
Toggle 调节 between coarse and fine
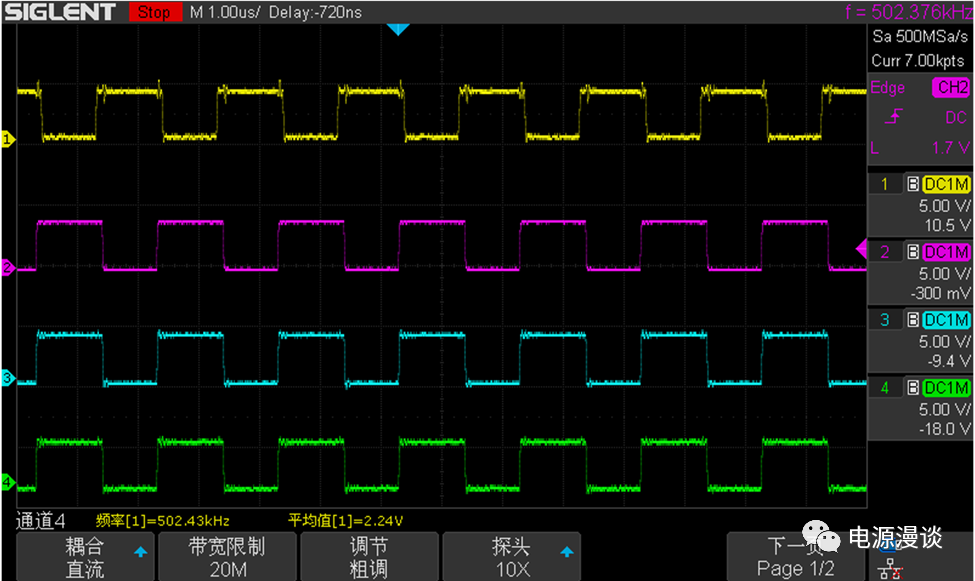[368, 557]
